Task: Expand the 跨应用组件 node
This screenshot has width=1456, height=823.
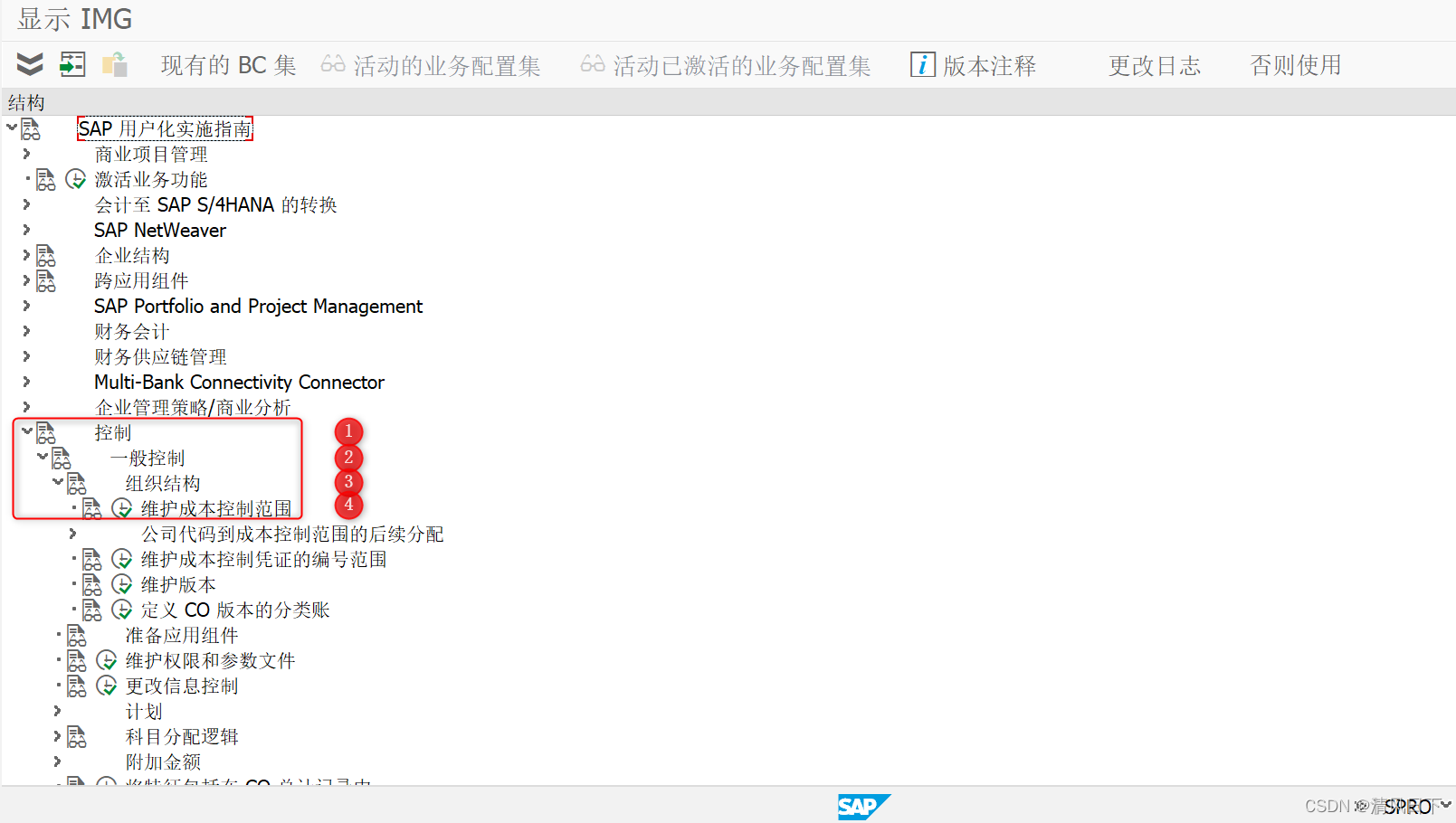Action: point(26,280)
